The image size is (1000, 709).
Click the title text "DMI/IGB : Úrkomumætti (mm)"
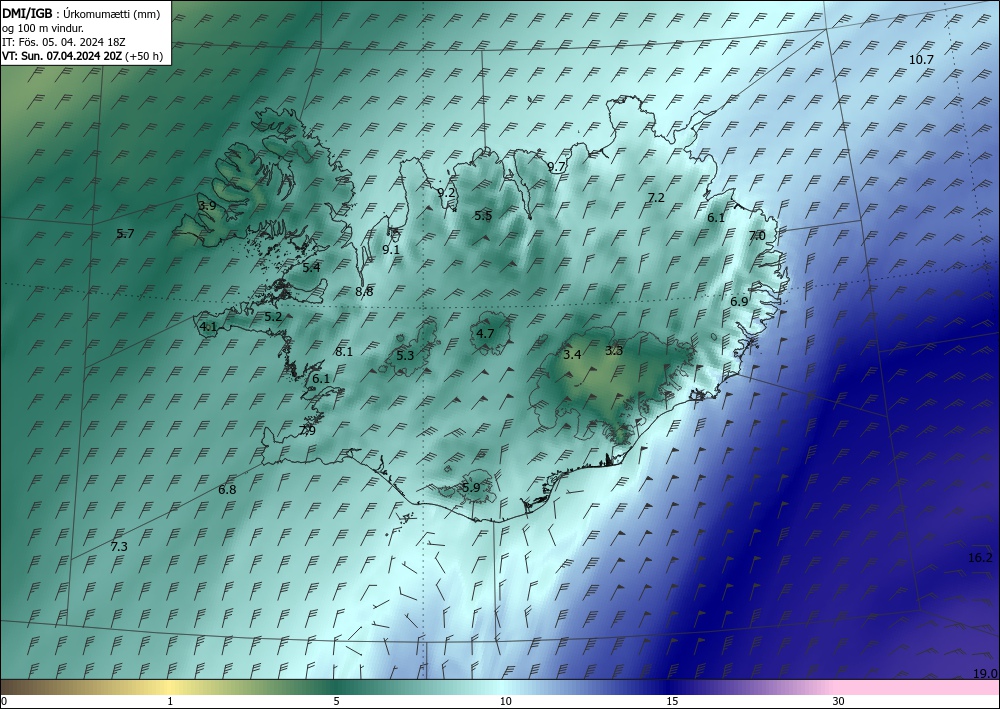click(x=81, y=13)
